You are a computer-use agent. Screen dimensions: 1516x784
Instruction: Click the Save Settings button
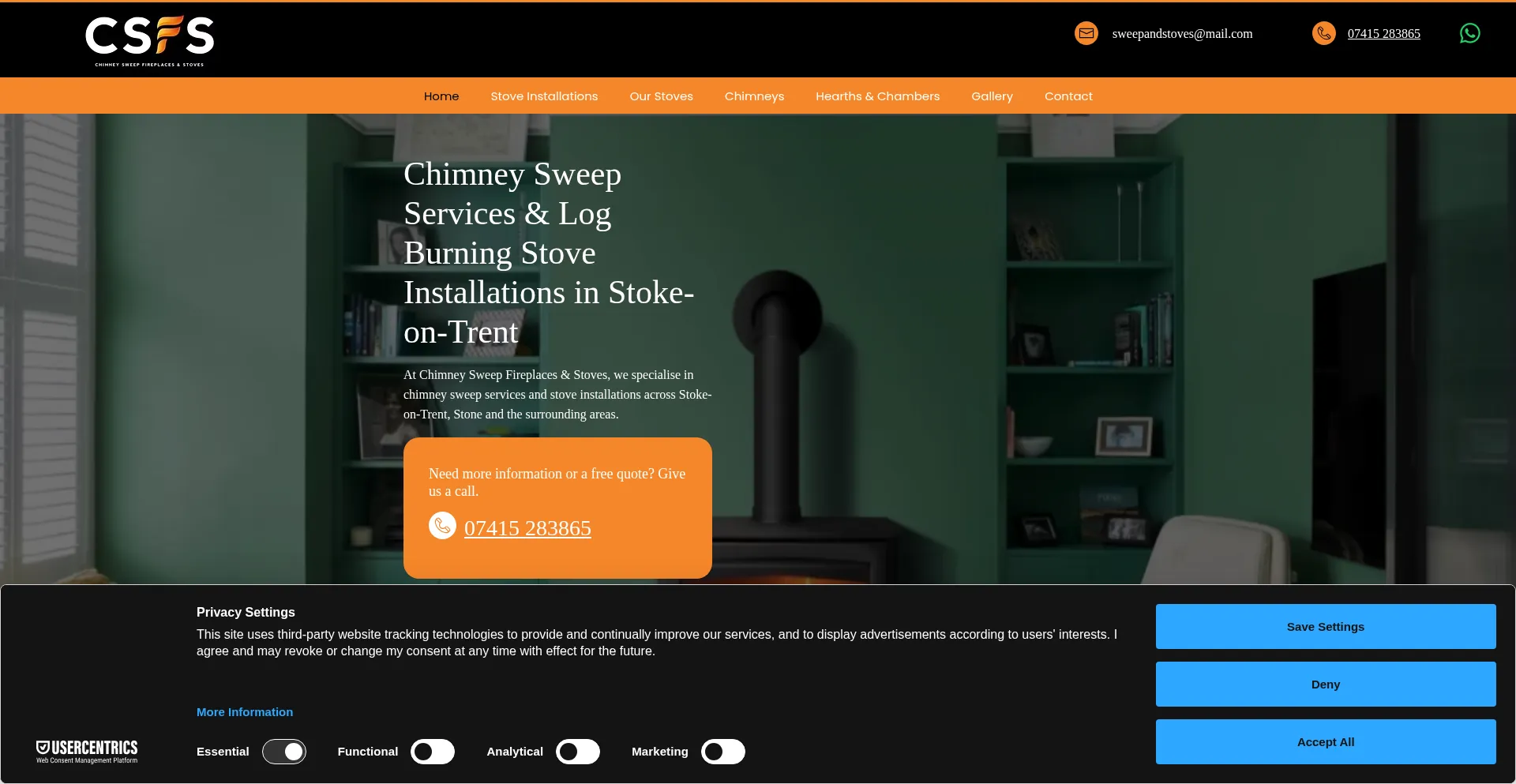click(1326, 627)
